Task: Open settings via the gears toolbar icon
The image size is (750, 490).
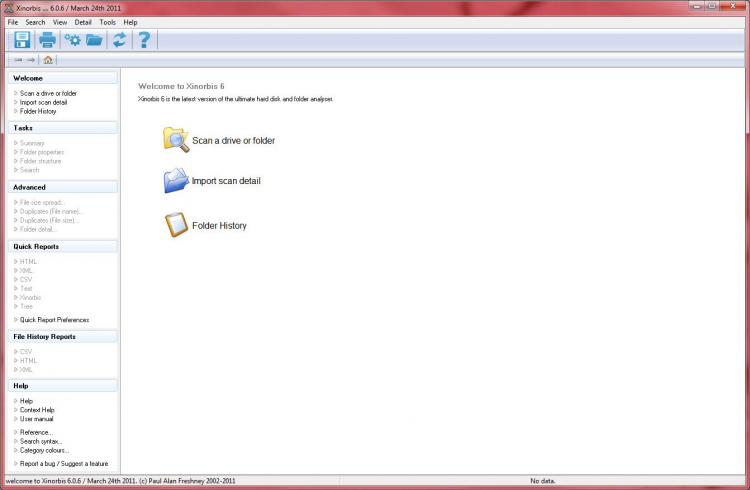Action: 73,40
